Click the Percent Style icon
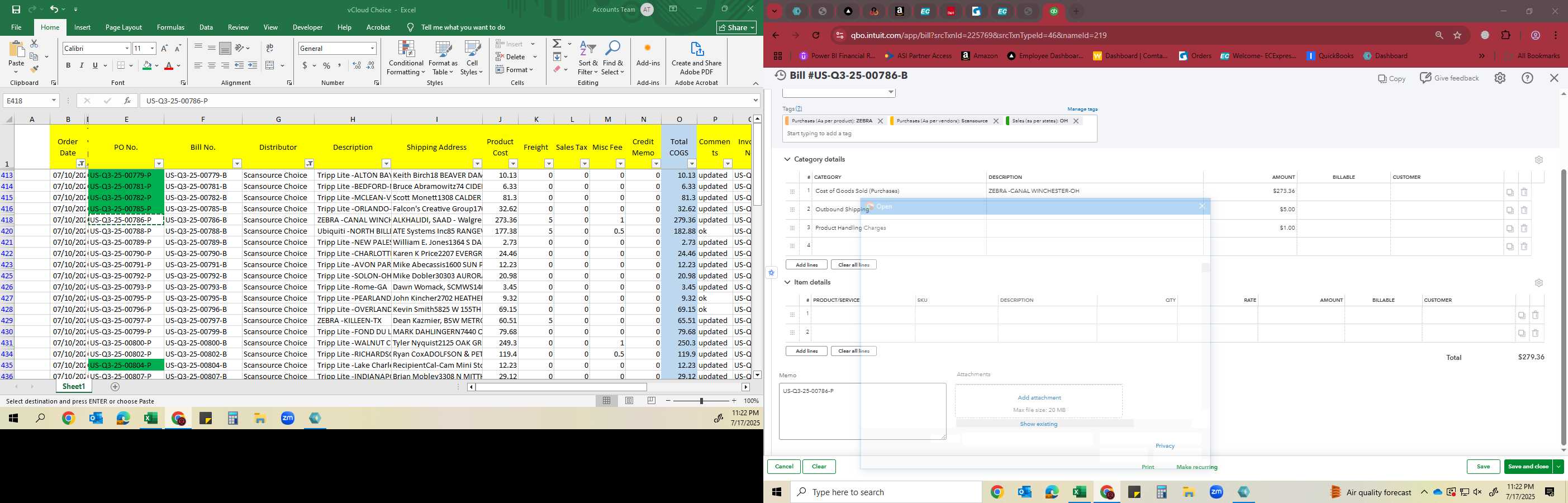Screen dimensions: 1568x503 (327, 65)
